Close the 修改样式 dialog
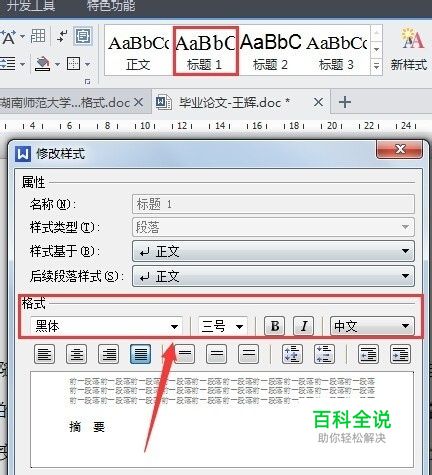Screen dimensions: 432x475 [399, 149]
